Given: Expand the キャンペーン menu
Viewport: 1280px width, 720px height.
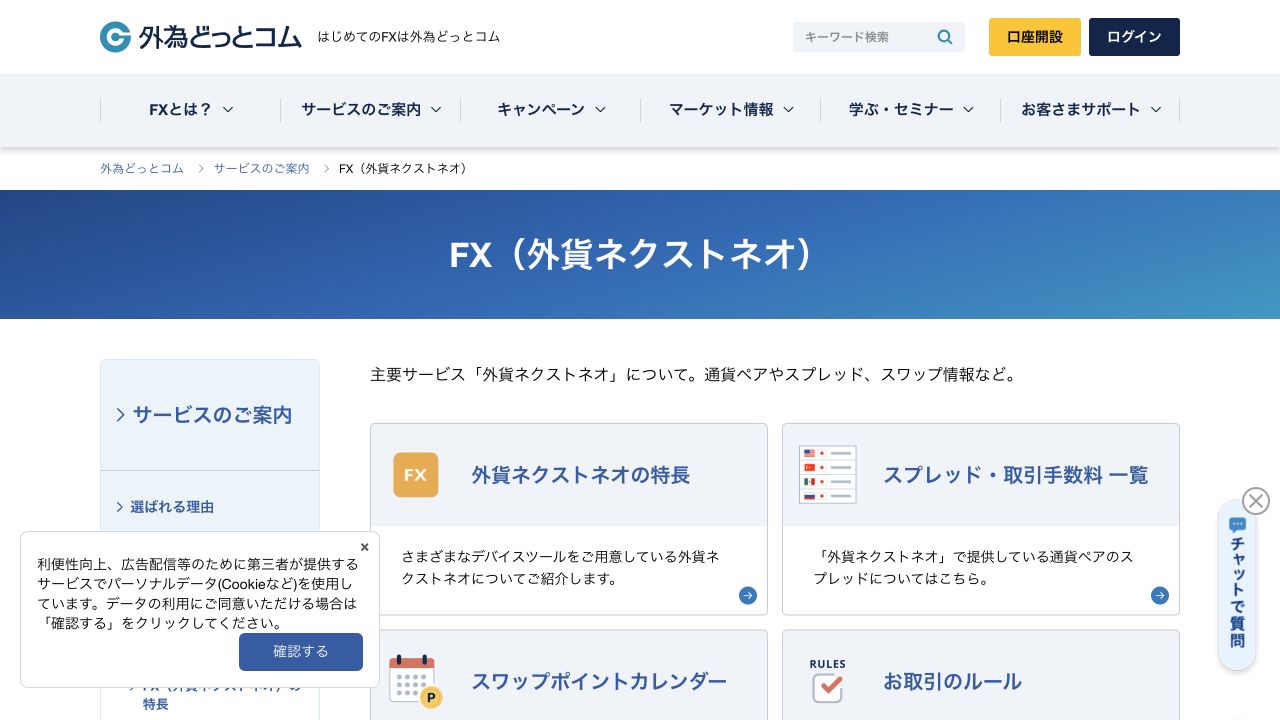Looking at the screenshot, I should click(551, 110).
